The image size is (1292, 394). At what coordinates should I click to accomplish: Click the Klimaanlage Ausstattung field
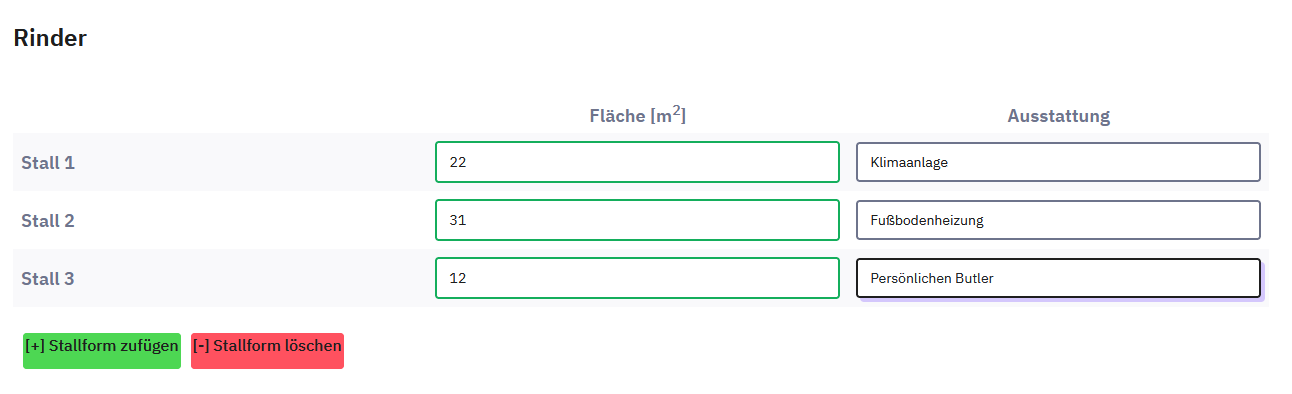[1058, 162]
